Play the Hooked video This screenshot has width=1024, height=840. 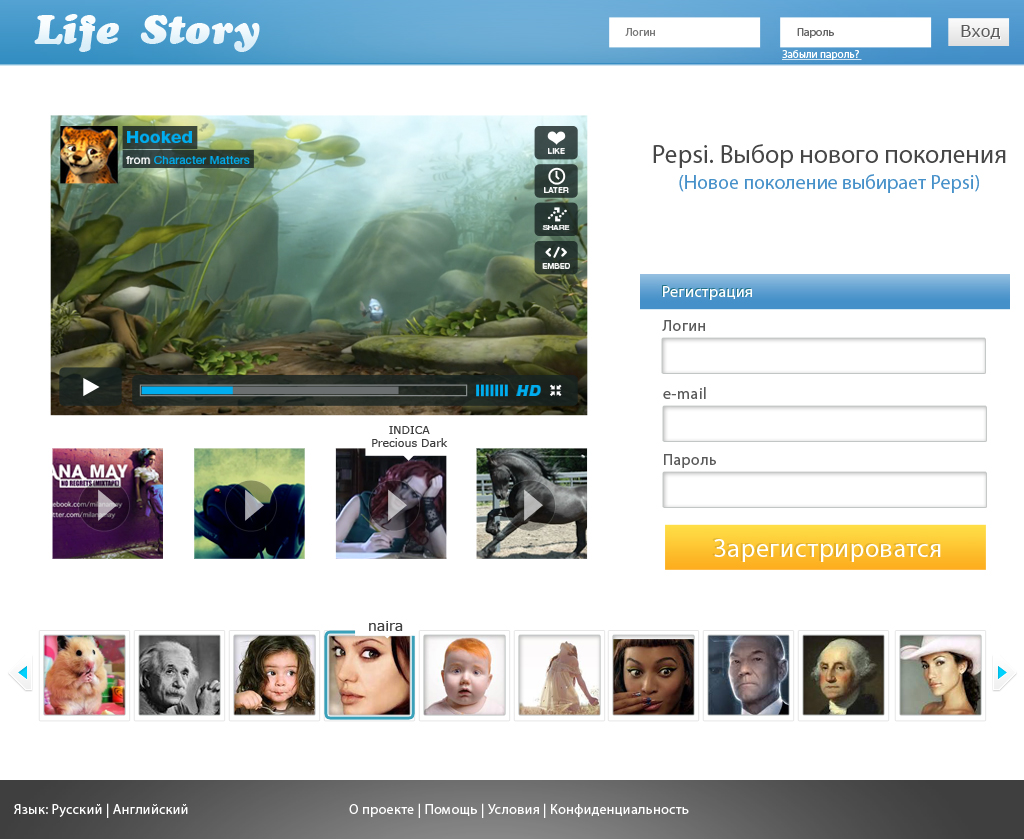coord(90,387)
